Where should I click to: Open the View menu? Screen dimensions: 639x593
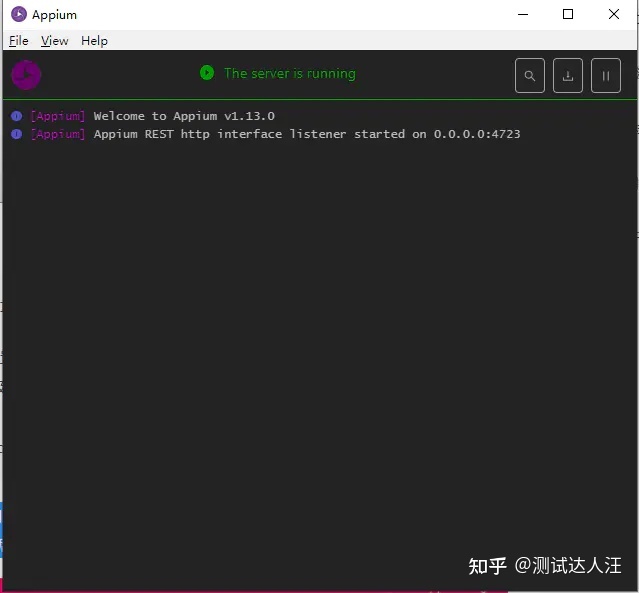tap(54, 41)
